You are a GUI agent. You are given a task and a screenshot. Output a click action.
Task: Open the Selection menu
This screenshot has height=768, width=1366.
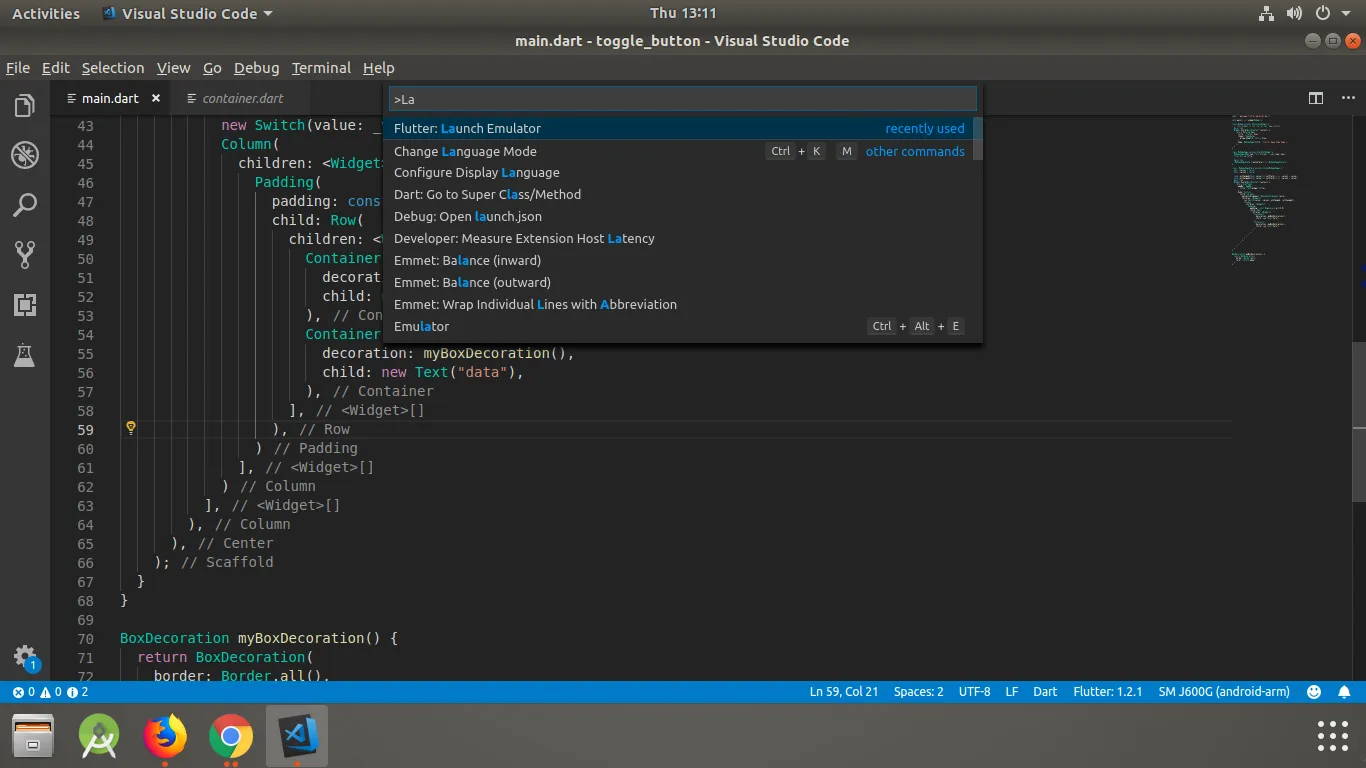(x=113, y=68)
